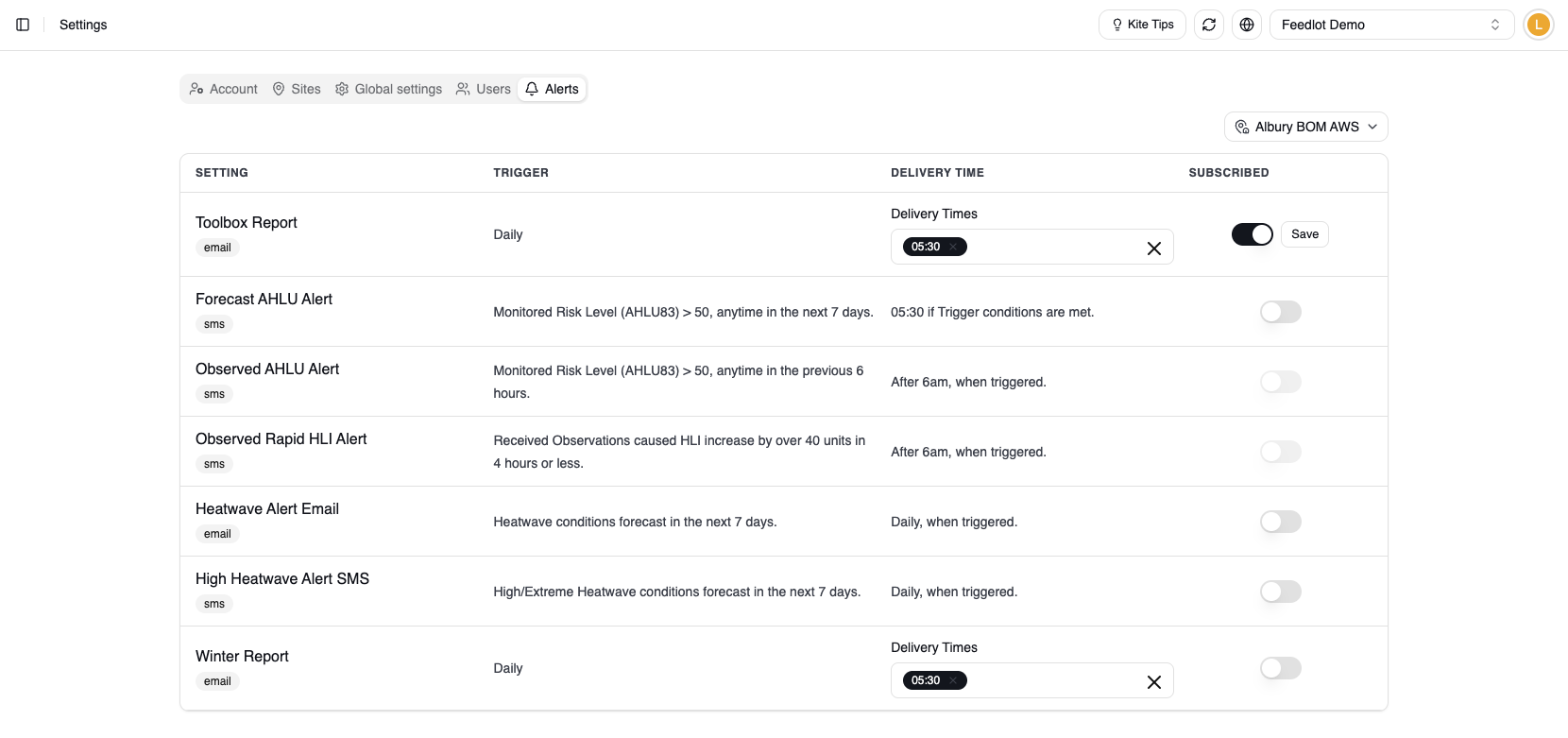Clear all Winter Report delivery times
The image size is (1568, 738).
click(x=1154, y=681)
